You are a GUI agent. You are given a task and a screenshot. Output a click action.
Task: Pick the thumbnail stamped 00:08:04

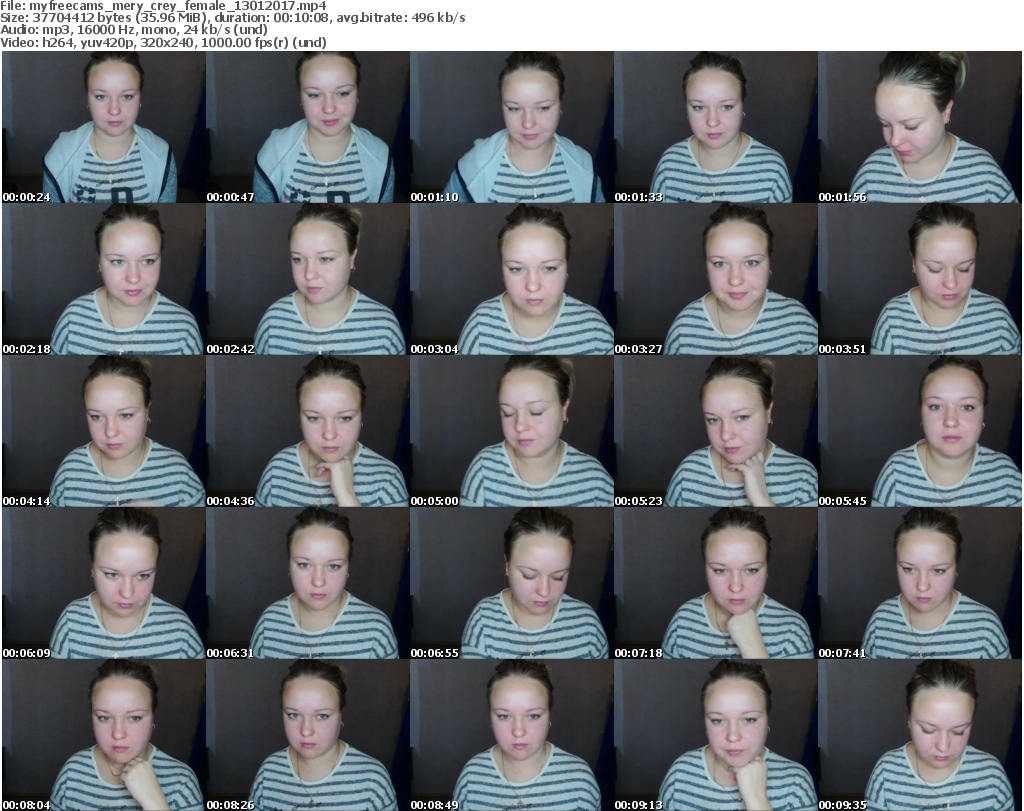coord(104,735)
